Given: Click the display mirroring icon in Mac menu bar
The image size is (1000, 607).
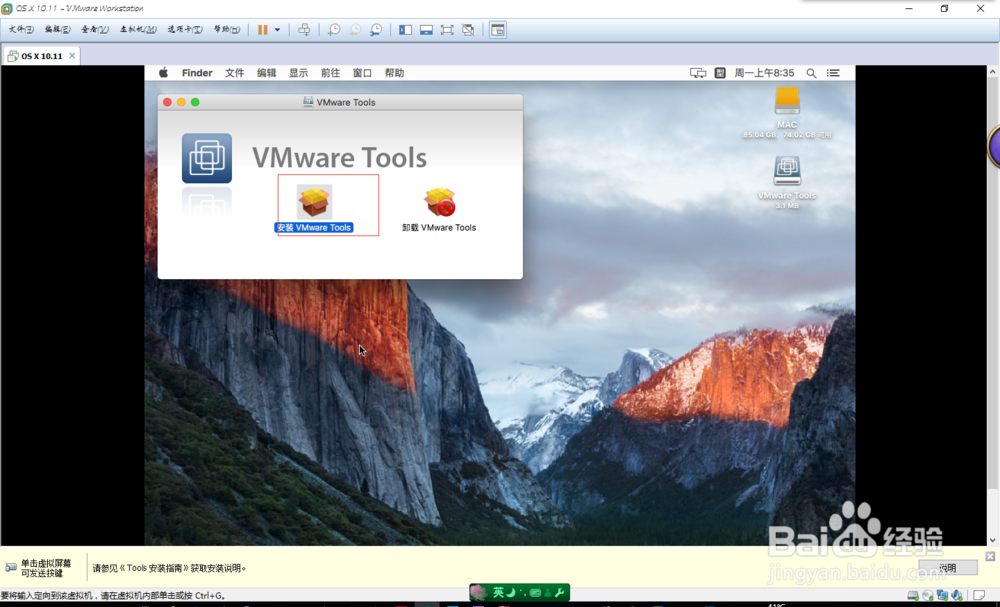Looking at the screenshot, I should (x=698, y=73).
